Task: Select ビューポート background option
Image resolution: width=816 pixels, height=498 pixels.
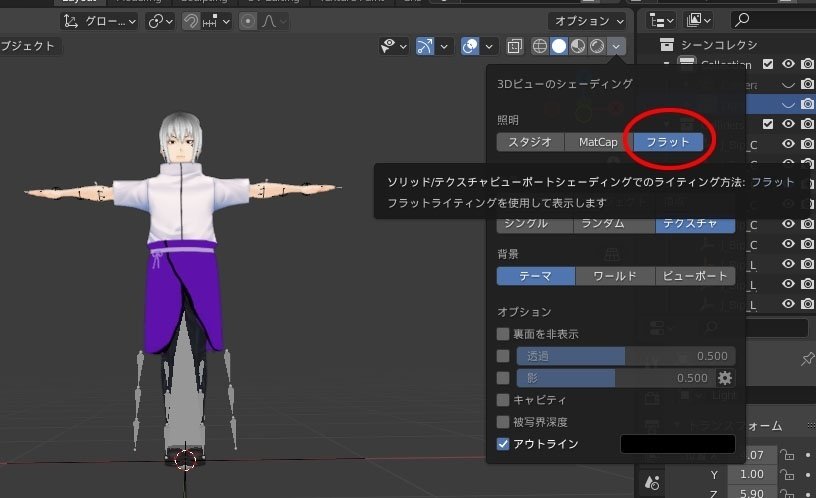Action: point(695,276)
